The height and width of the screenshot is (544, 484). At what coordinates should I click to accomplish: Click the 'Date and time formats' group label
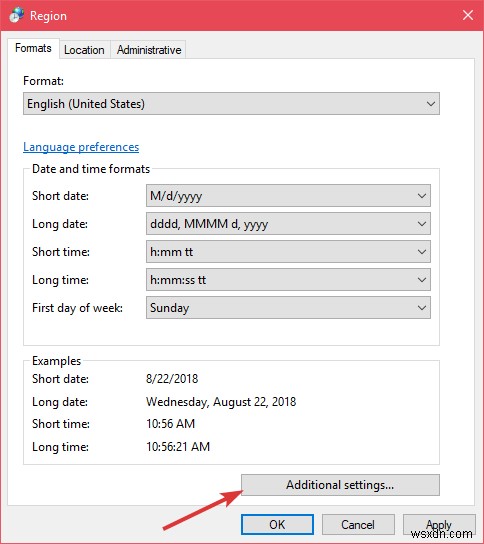pyautogui.click(x=91, y=169)
